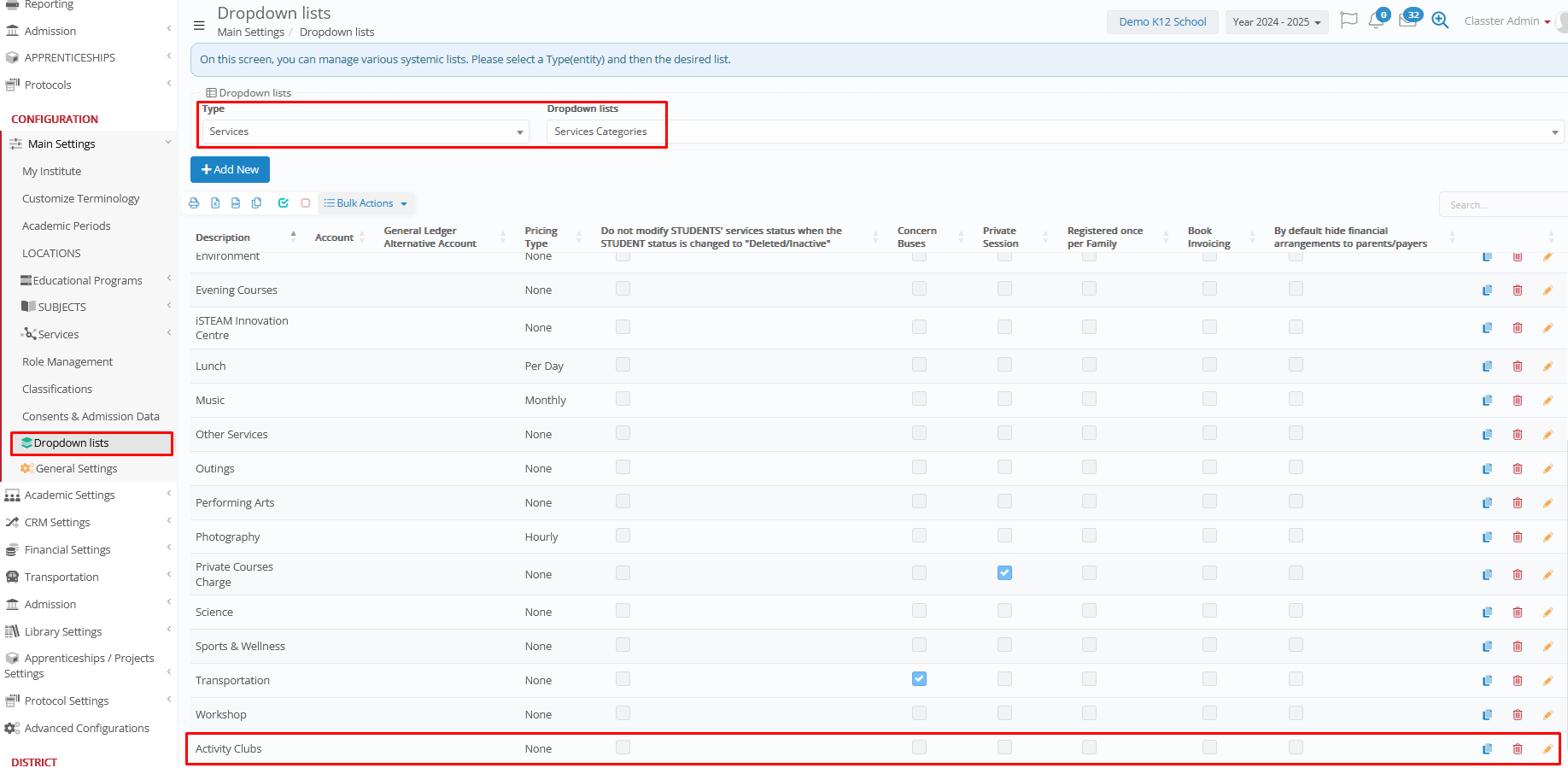Click the zoom-in magnifier icon in the header

(x=1440, y=21)
